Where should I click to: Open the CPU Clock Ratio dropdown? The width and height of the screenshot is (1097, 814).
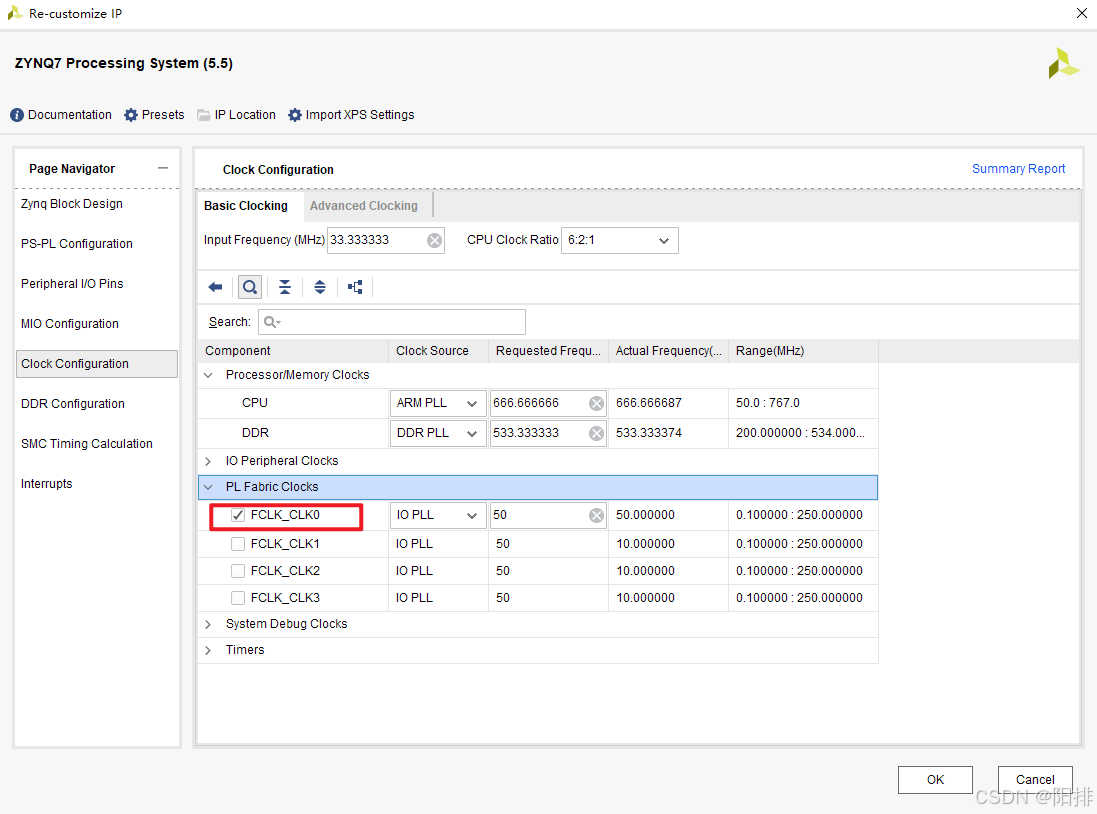(619, 240)
